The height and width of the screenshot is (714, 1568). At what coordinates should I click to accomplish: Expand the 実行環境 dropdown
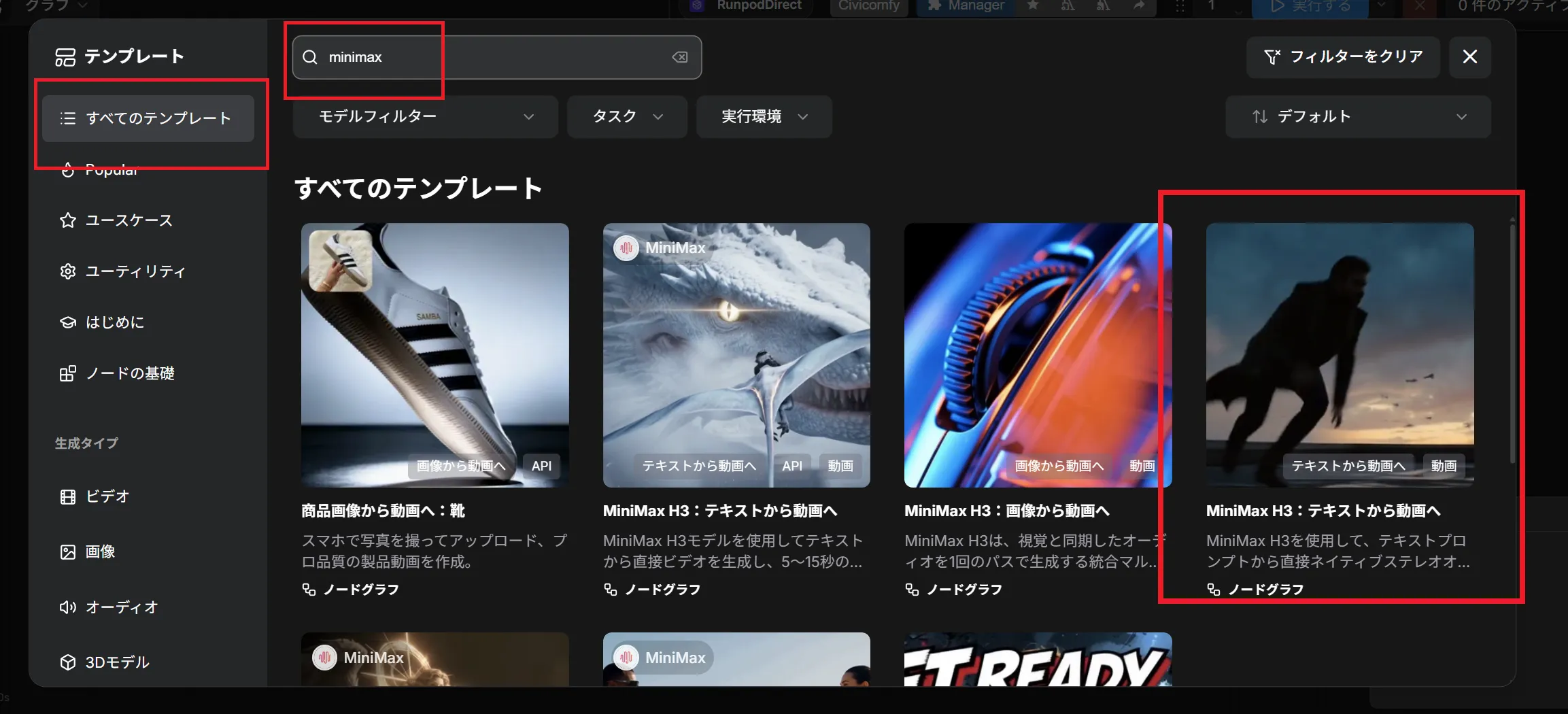pyautogui.click(x=764, y=116)
